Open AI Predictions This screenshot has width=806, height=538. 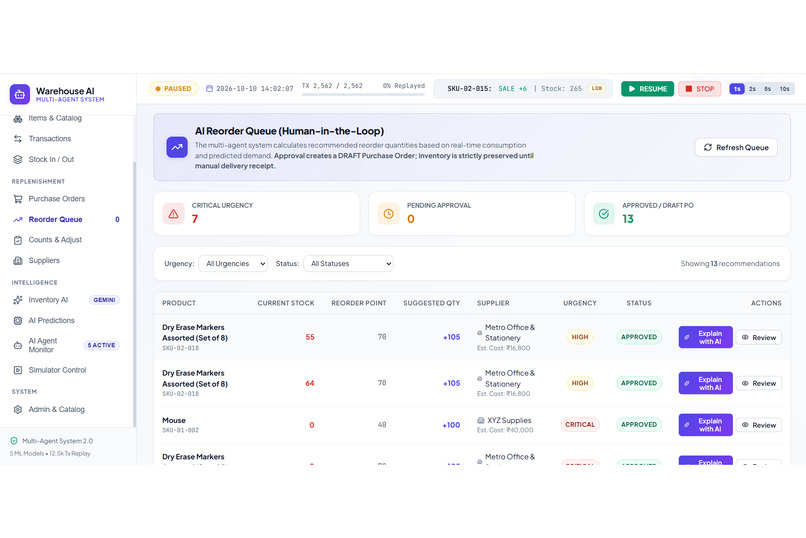click(51, 321)
